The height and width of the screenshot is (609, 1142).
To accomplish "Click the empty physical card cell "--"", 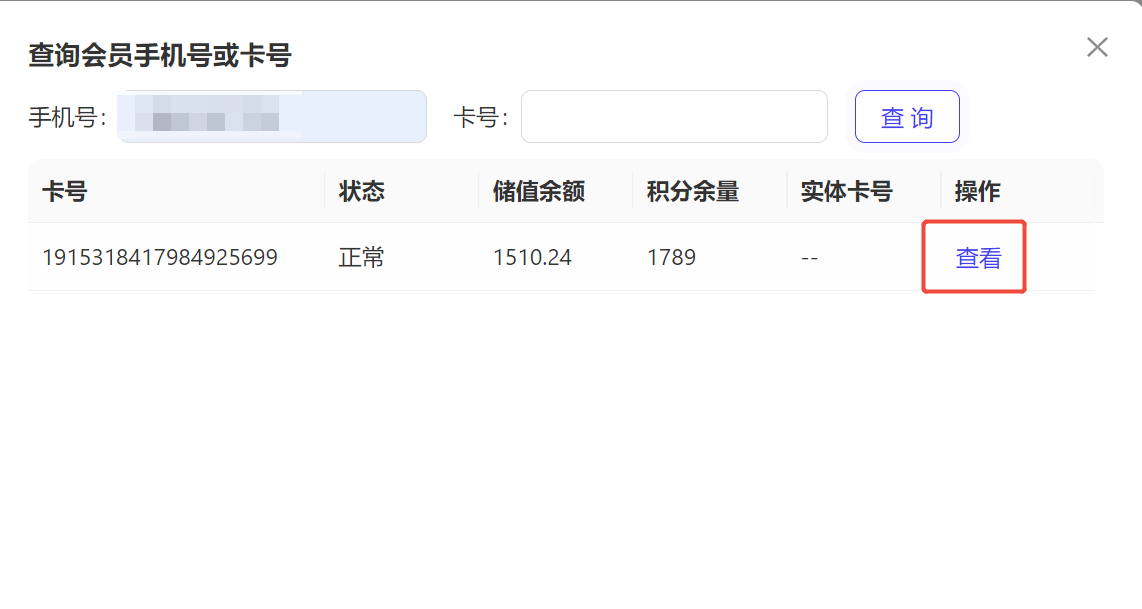I will 810,258.
